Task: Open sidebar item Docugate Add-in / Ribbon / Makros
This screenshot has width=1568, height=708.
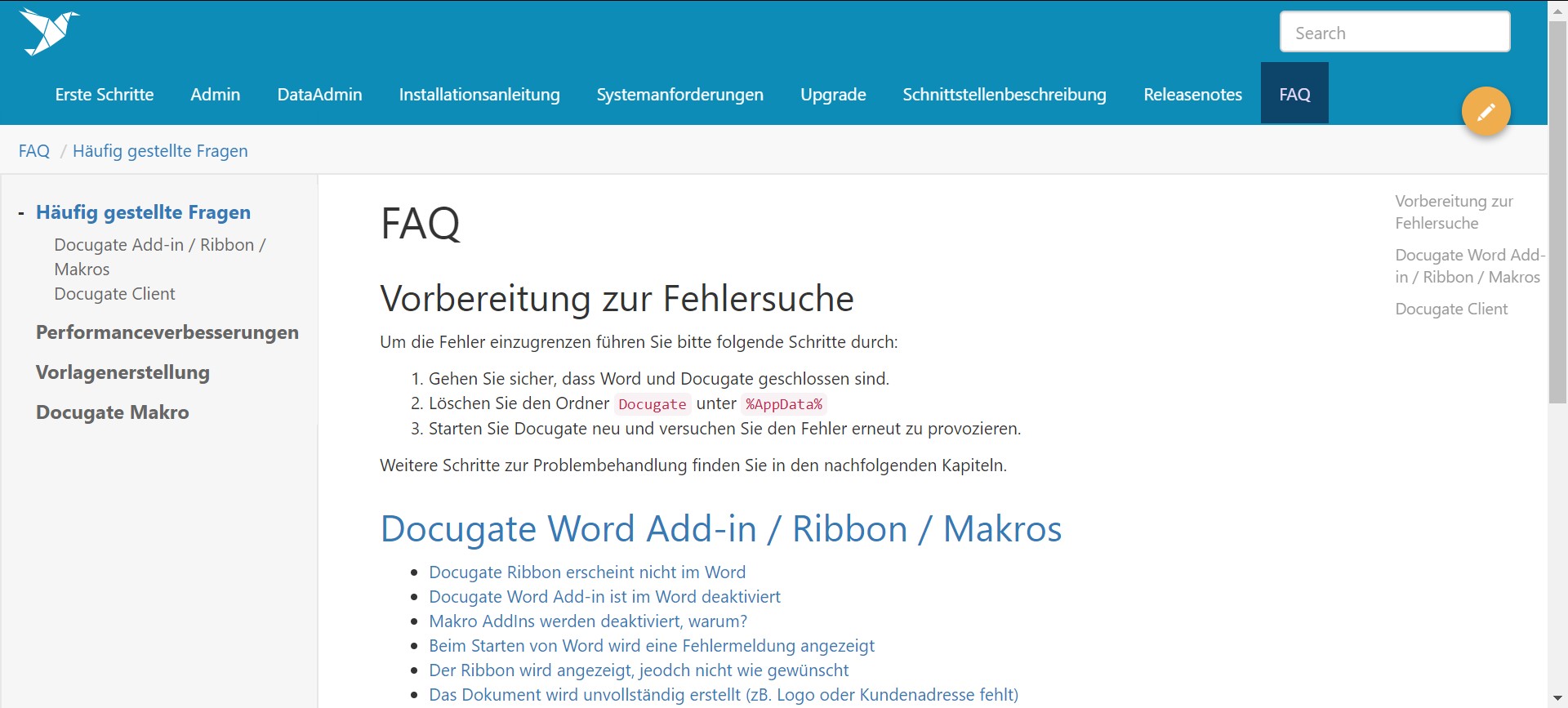Action: pos(160,256)
